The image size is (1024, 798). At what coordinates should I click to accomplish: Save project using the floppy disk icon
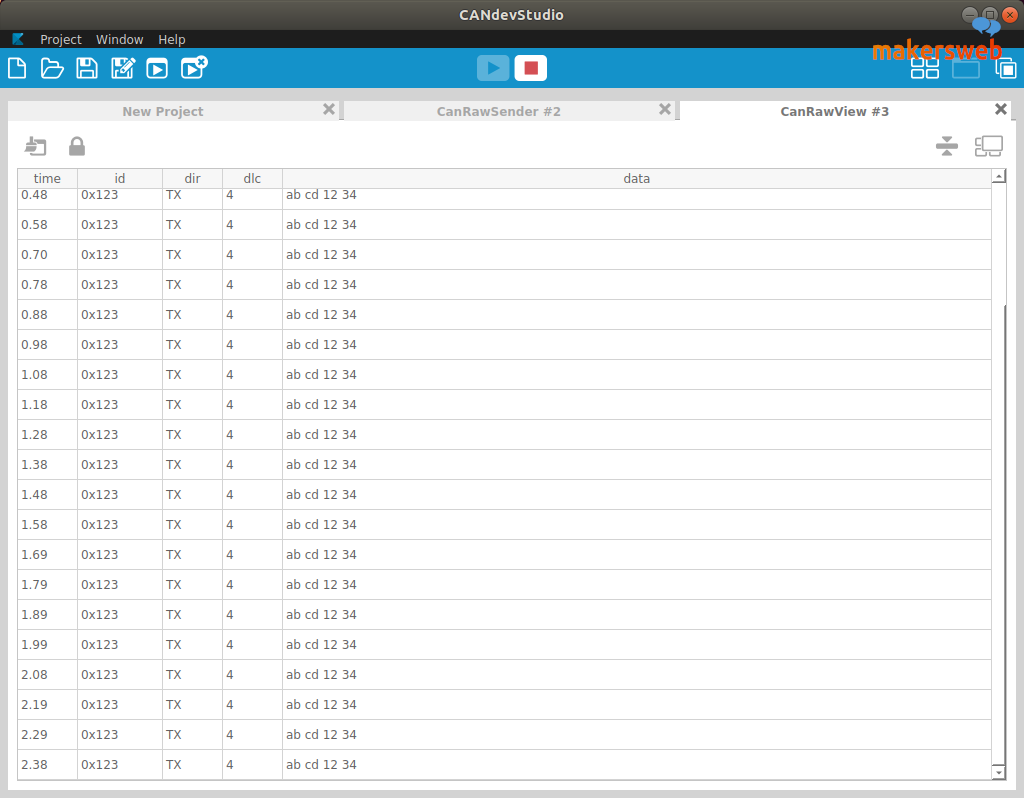87,68
